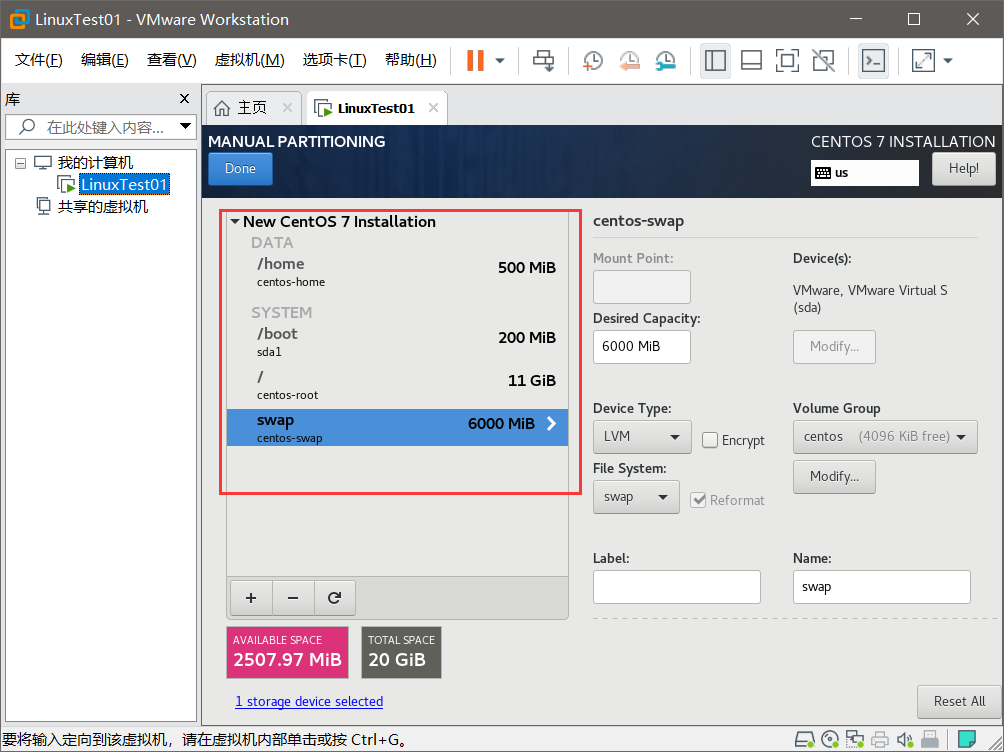This screenshot has height=752, width=1004.
Task: Click the Volume Group Modify... button
Action: (834, 477)
